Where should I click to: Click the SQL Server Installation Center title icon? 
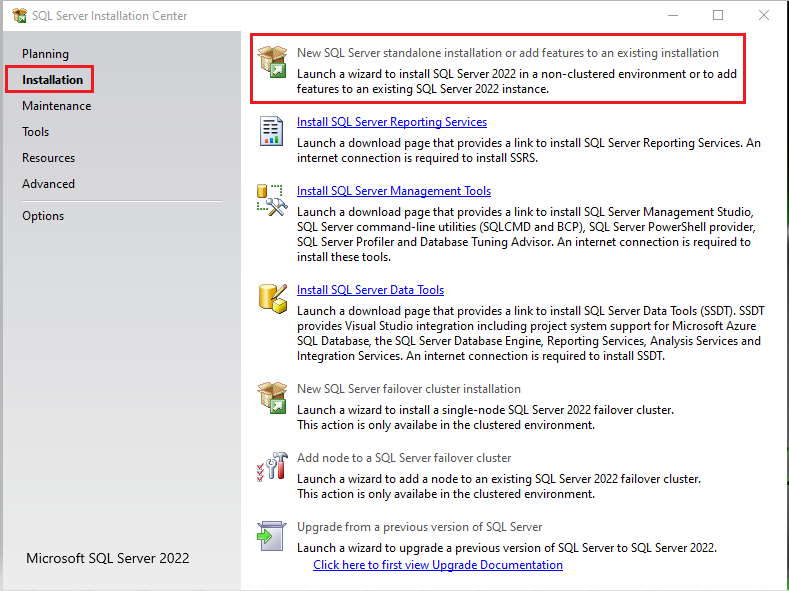click(x=19, y=16)
